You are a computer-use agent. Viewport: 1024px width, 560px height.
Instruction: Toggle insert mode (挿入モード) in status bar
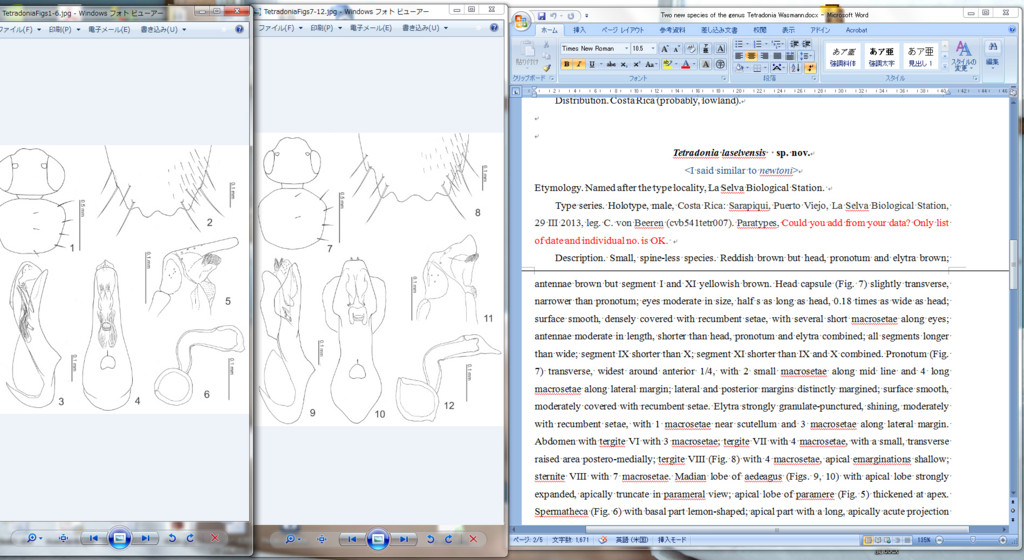click(671, 540)
